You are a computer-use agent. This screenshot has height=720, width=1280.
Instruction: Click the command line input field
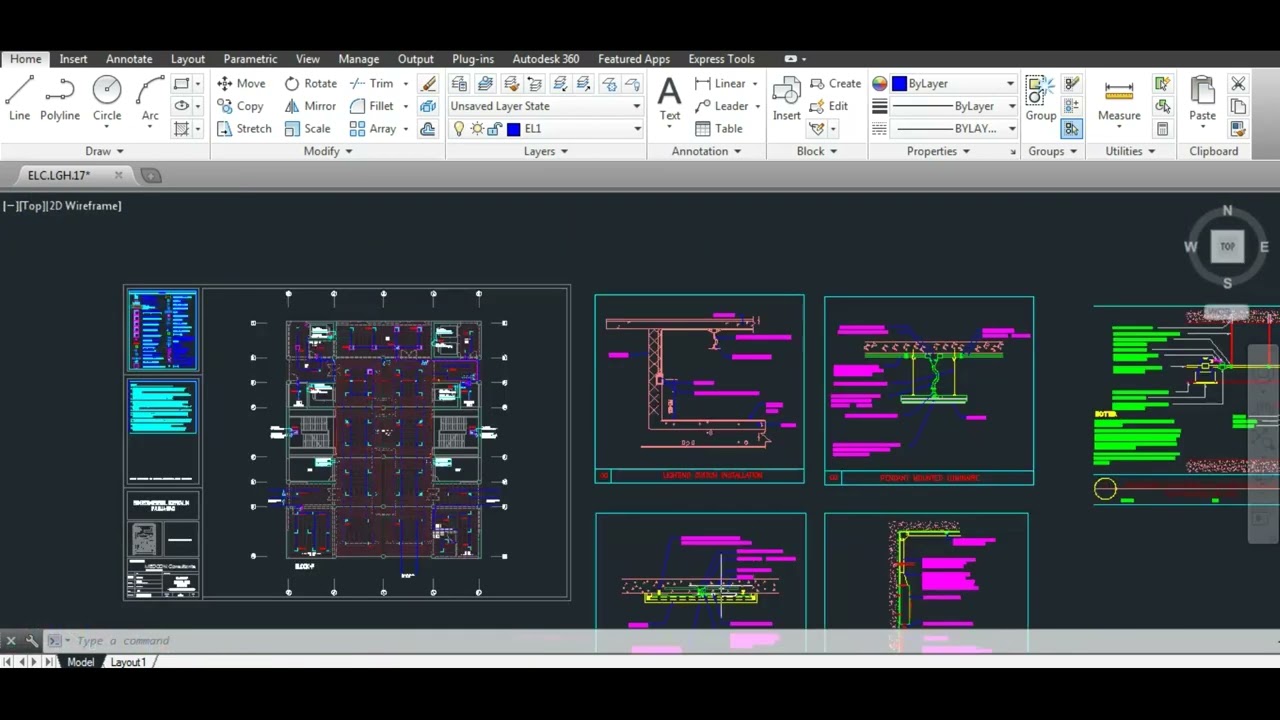click(x=660, y=641)
